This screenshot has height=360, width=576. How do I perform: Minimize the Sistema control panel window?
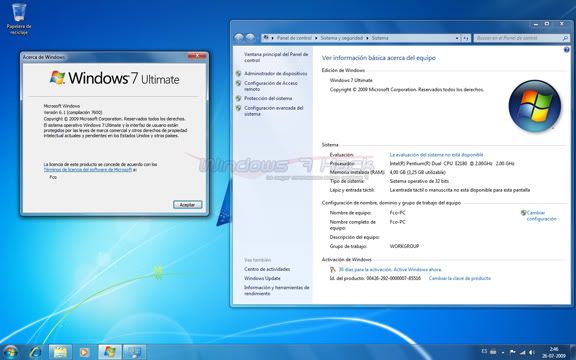pyautogui.click(x=536, y=24)
